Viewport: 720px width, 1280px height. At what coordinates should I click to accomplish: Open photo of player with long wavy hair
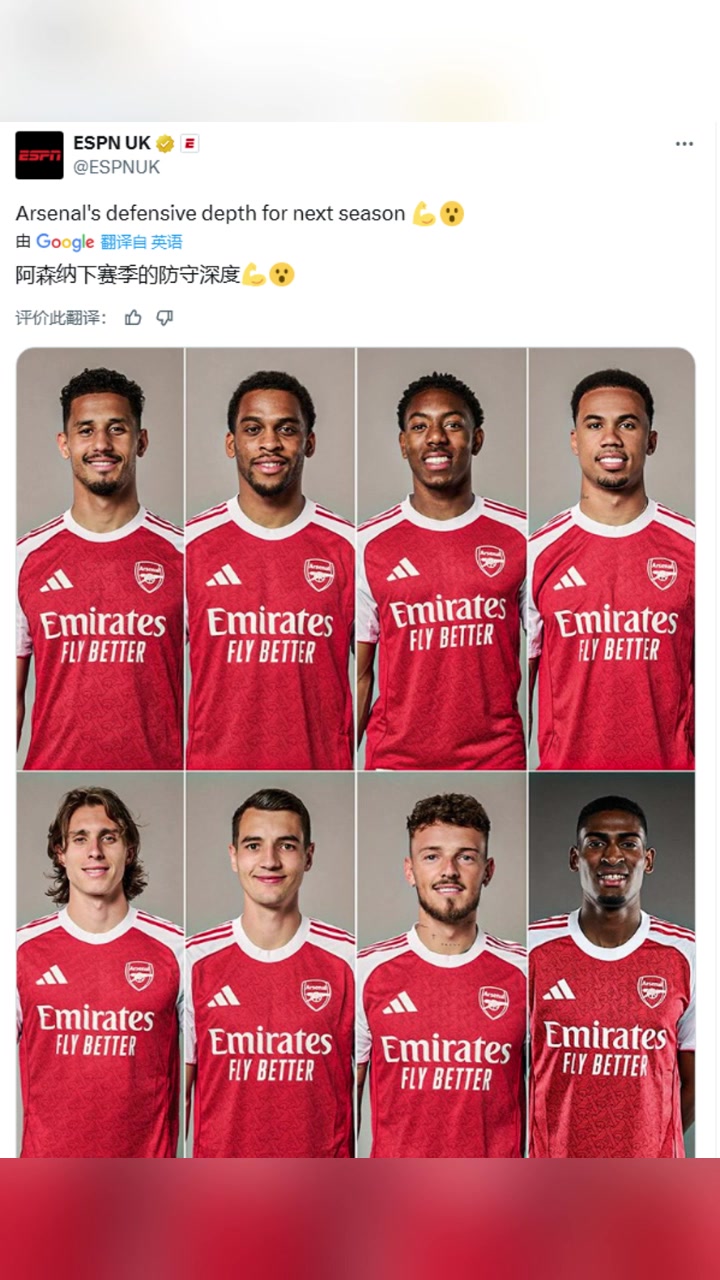click(100, 965)
